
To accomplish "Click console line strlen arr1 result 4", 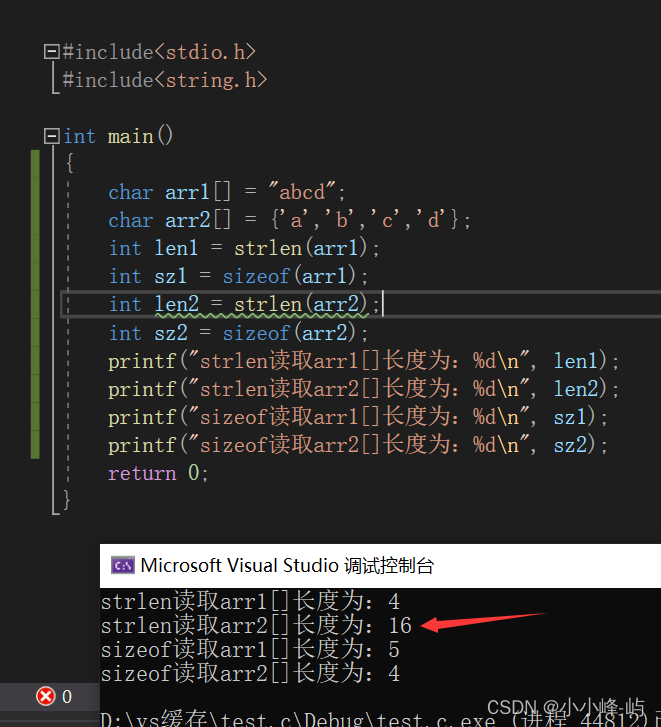I will tap(250, 601).
